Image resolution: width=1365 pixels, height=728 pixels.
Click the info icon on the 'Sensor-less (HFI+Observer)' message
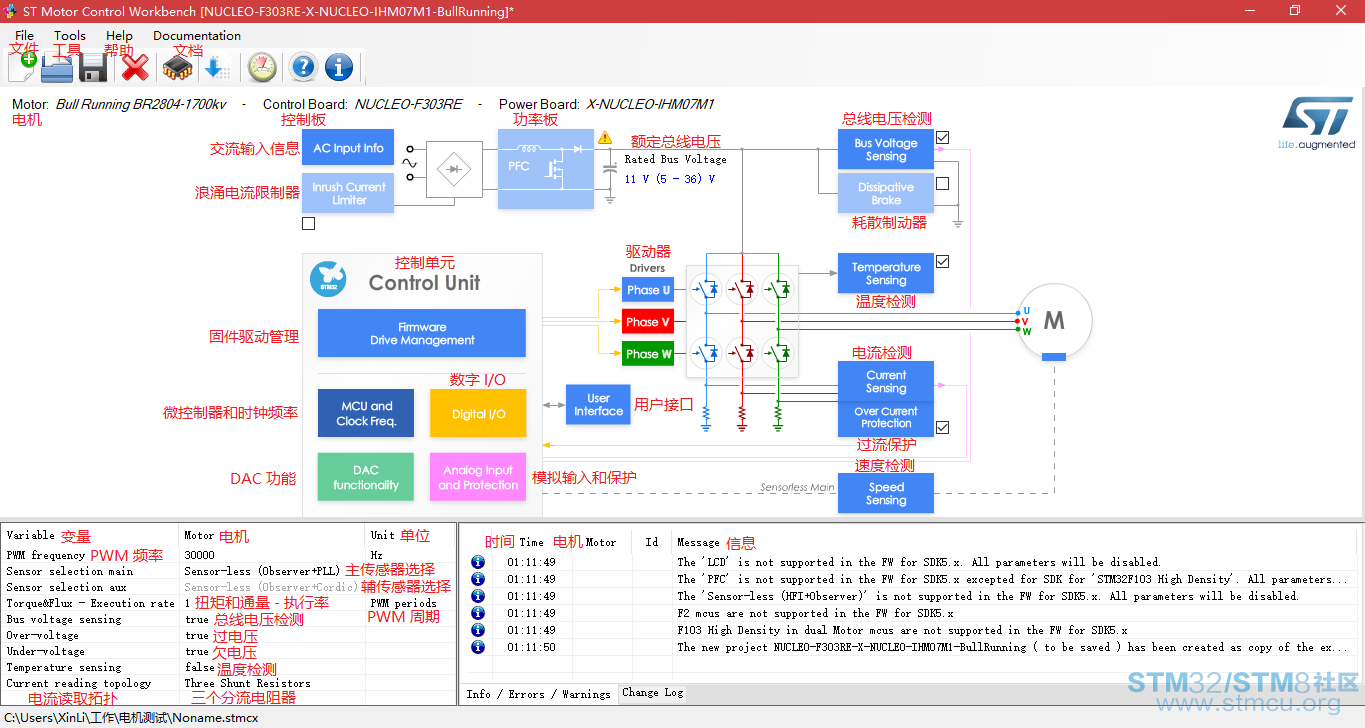478,596
